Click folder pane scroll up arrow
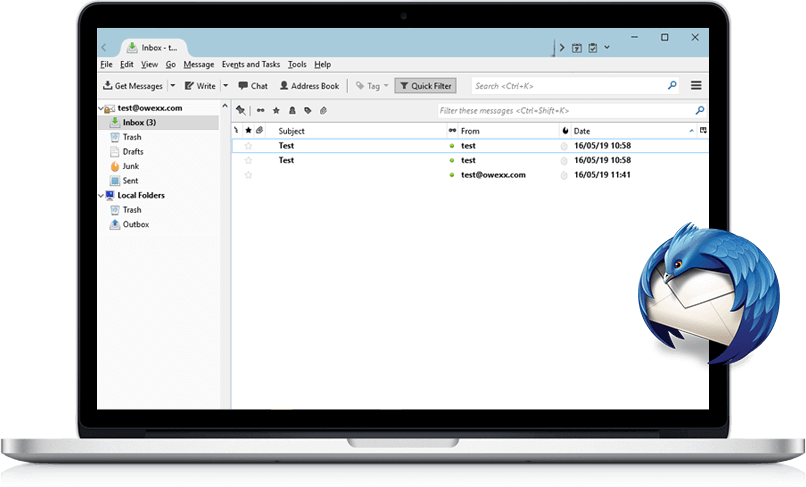Image resolution: width=806 pixels, height=487 pixels. [225, 106]
